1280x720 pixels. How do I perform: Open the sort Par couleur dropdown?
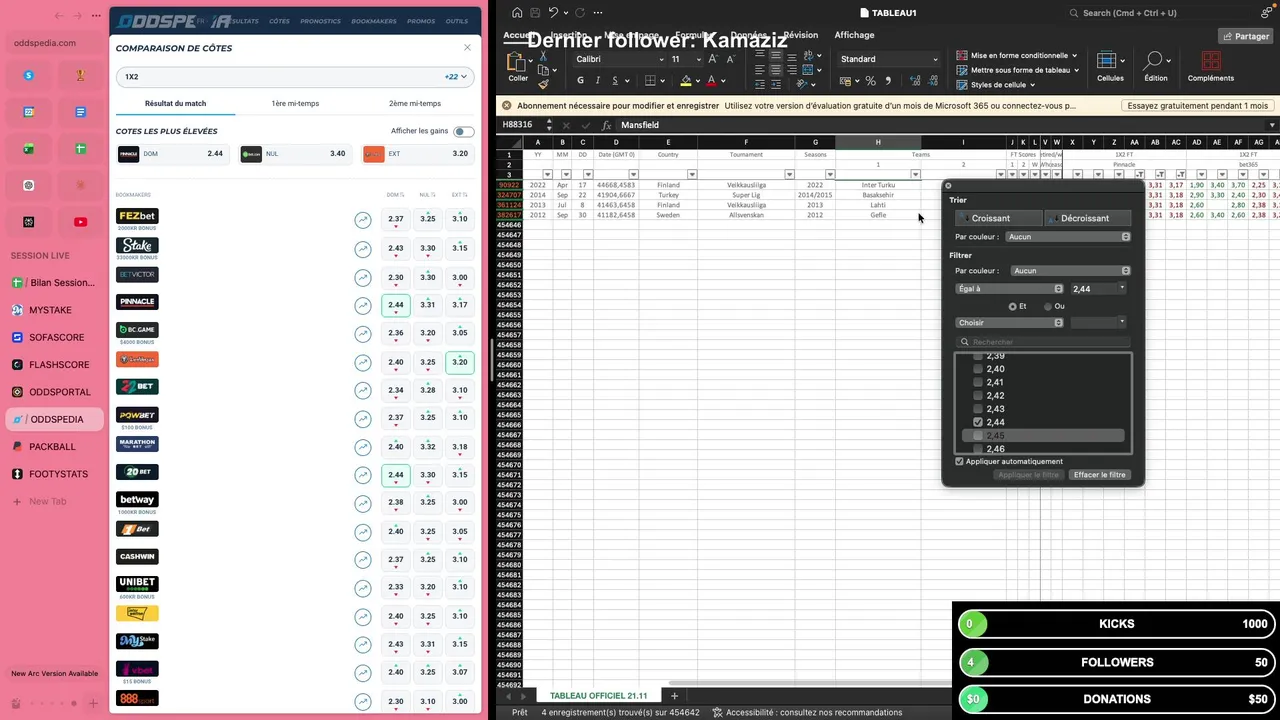(x=1070, y=237)
